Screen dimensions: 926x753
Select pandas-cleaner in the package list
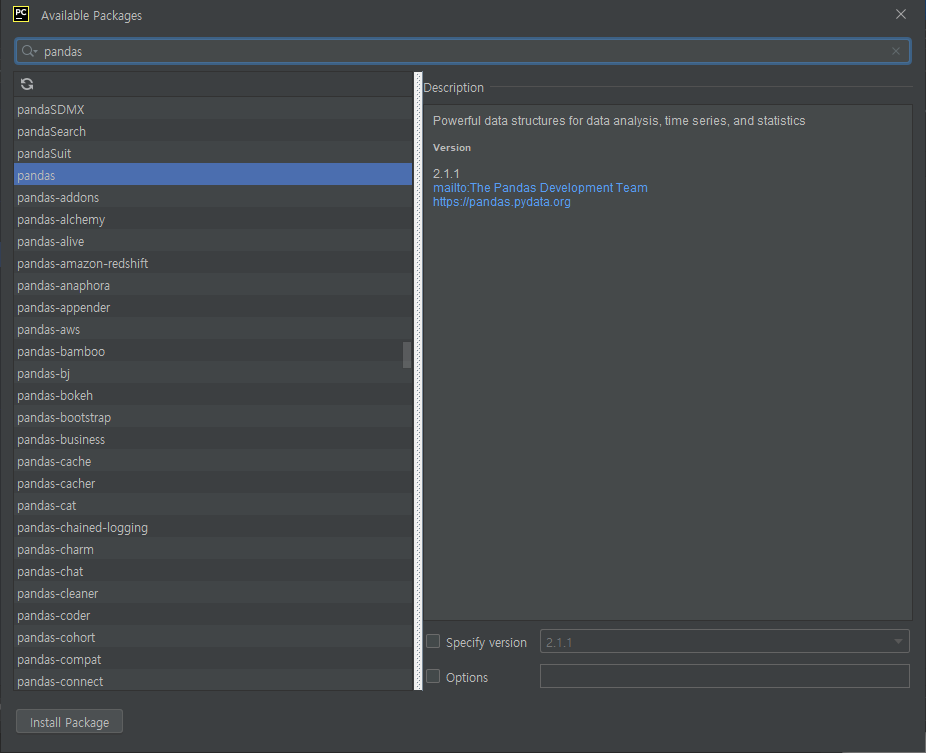tap(213, 594)
